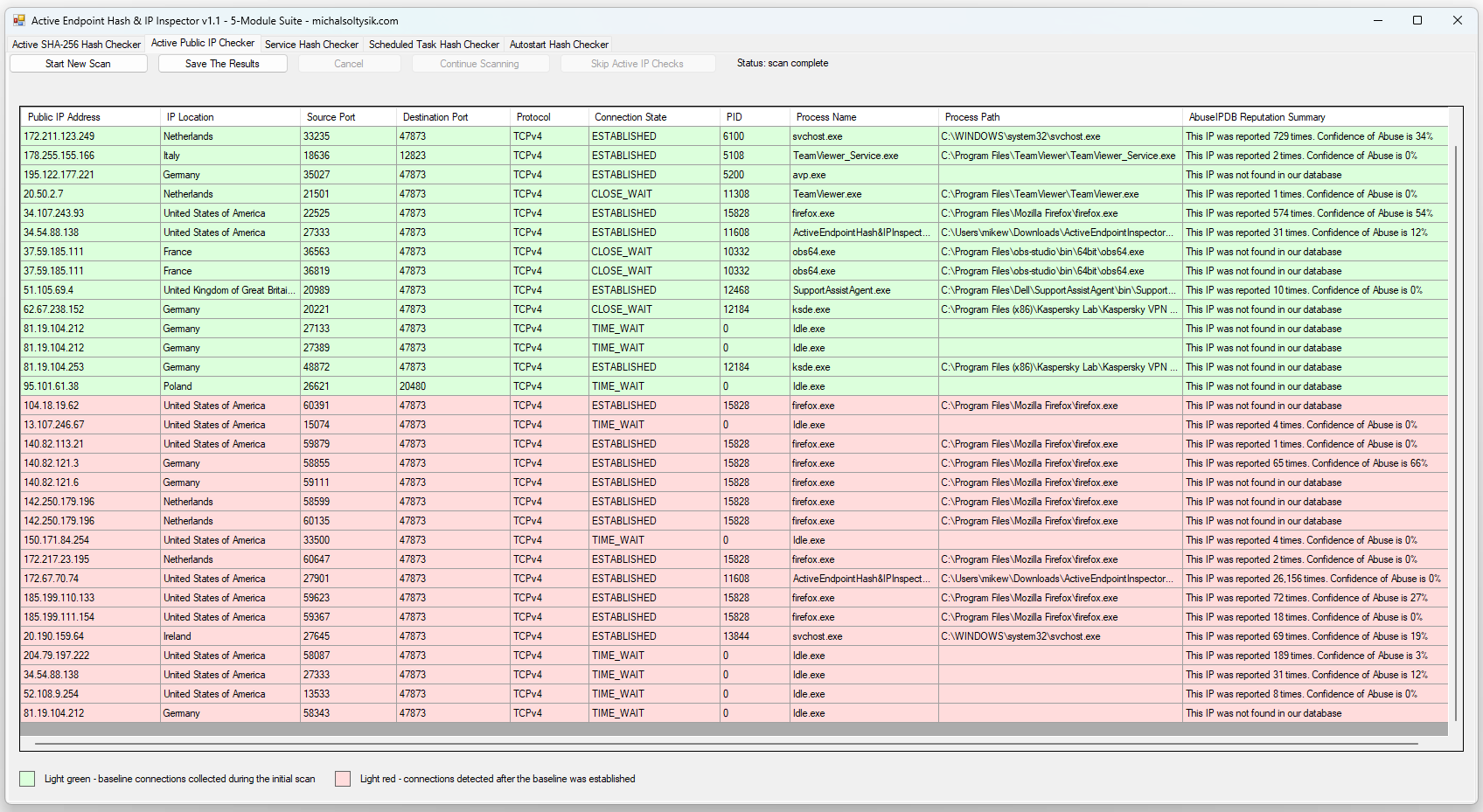Select the SupportAssistAgent.exe connection row
This screenshot has width=1483, height=812.
(x=841, y=290)
